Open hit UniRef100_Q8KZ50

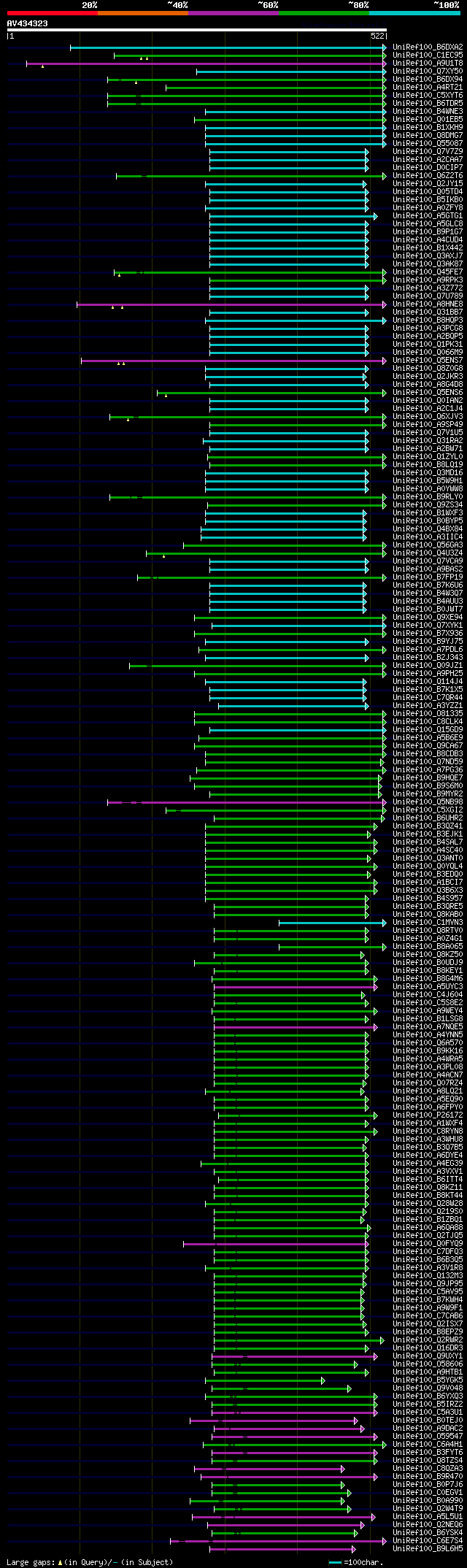click(x=428, y=955)
